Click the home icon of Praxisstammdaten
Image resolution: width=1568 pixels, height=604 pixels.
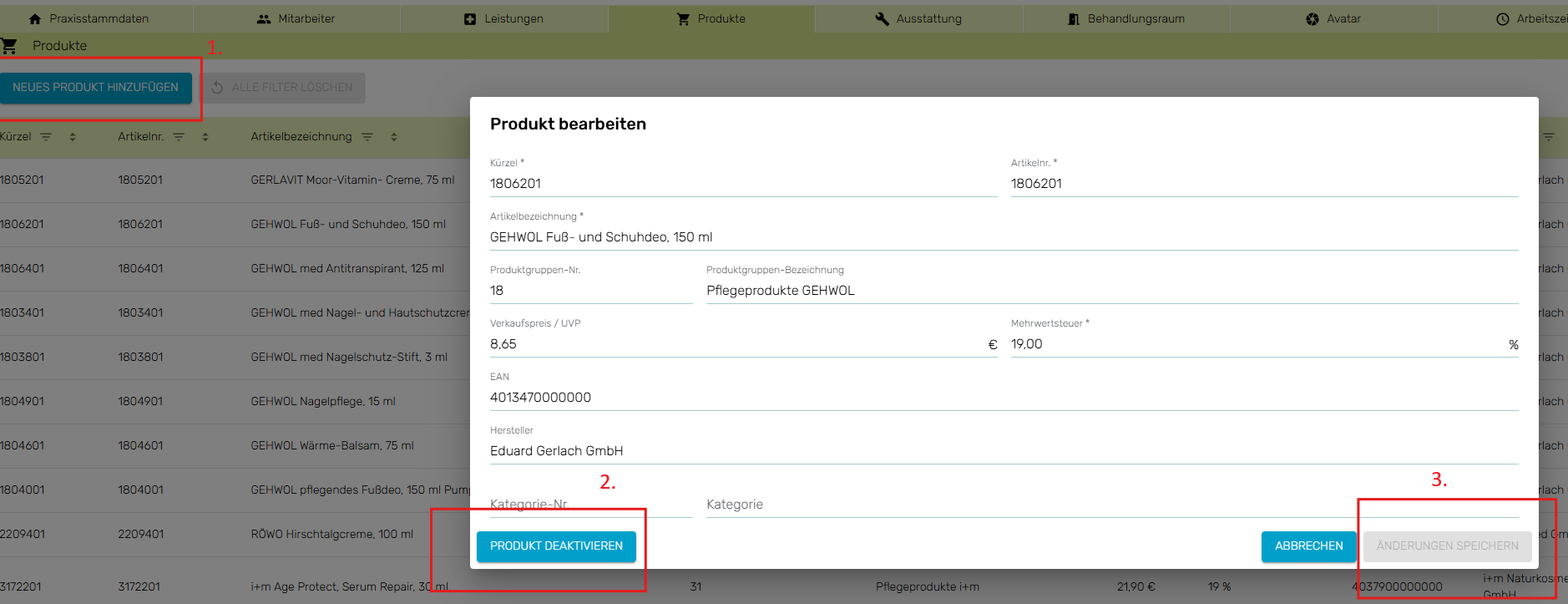pos(35,18)
